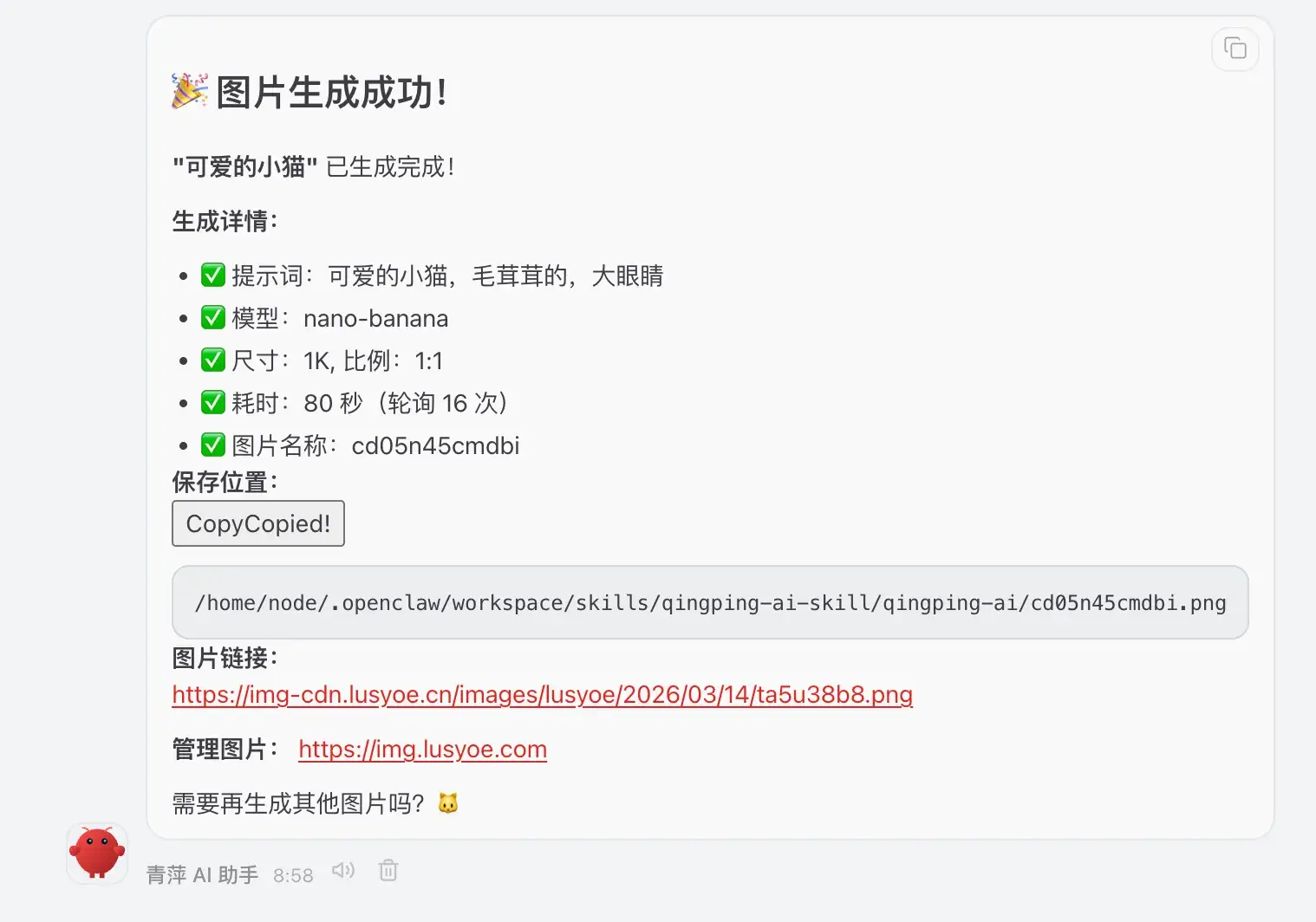This screenshot has width=1316, height=922.
Task: Click the saved file path code block
Action: pyautogui.click(x=709, y=603)
